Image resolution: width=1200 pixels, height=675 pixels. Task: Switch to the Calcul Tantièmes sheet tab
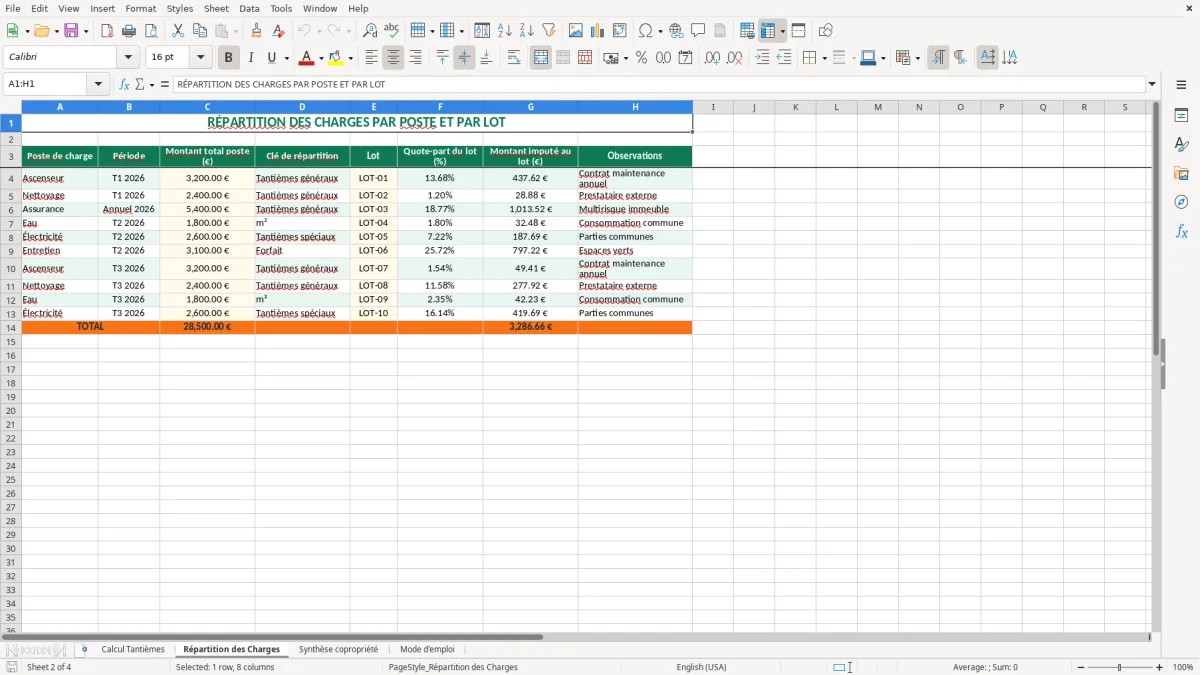(x=133, y=650)
